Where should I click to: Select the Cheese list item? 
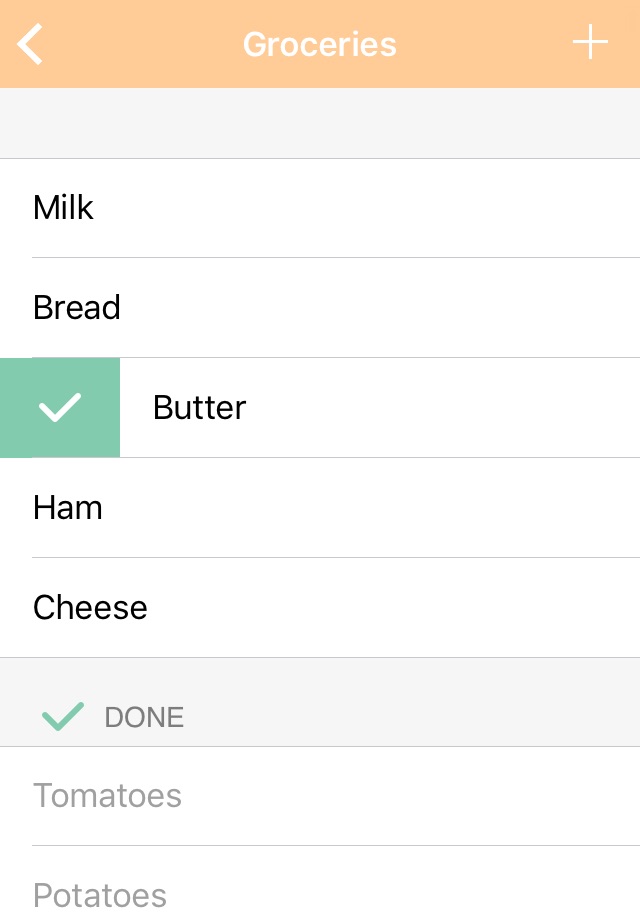pos(320,607)
